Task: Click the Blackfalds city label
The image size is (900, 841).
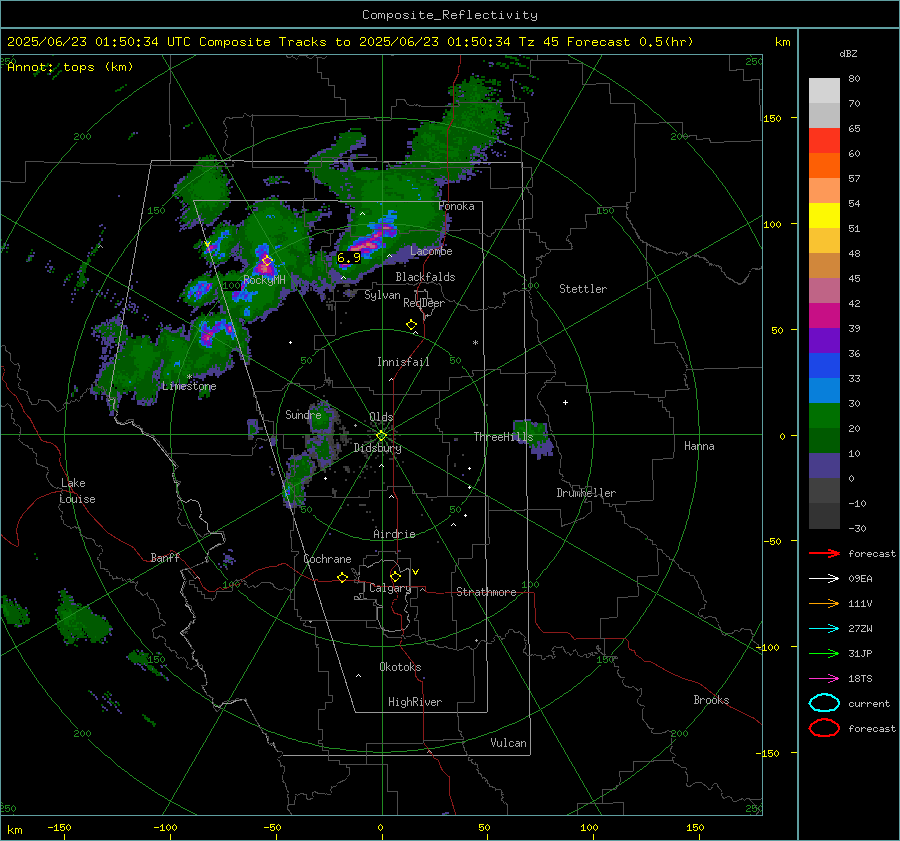Action: click(x=425, y=277)
